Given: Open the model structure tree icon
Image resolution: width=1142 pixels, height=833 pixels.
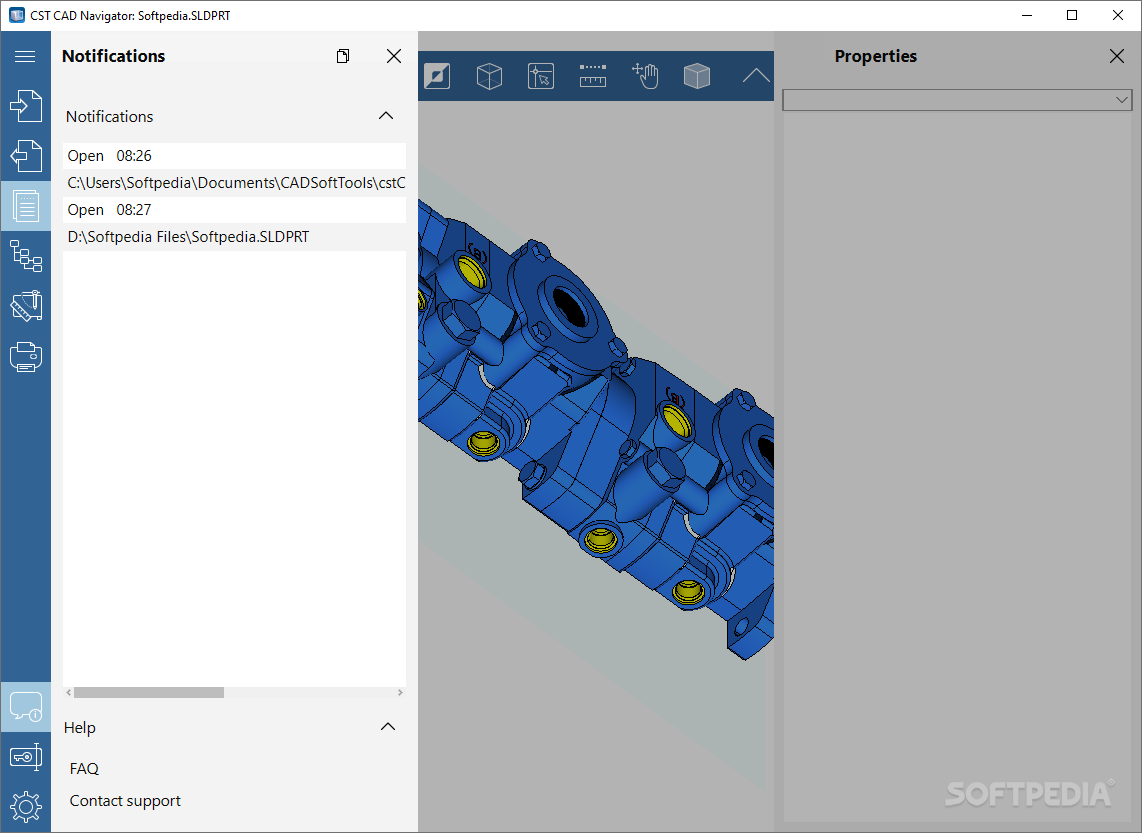Looking at the screenshot, I should [x=25, y=256].
